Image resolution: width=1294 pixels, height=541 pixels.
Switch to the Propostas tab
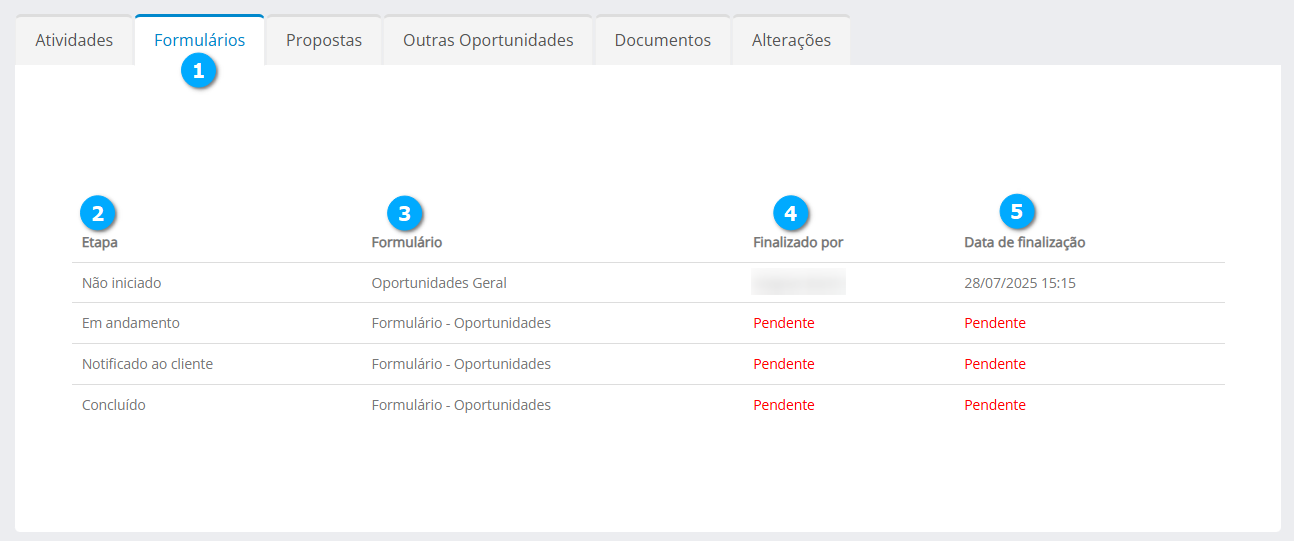click(x=324, y=41)
